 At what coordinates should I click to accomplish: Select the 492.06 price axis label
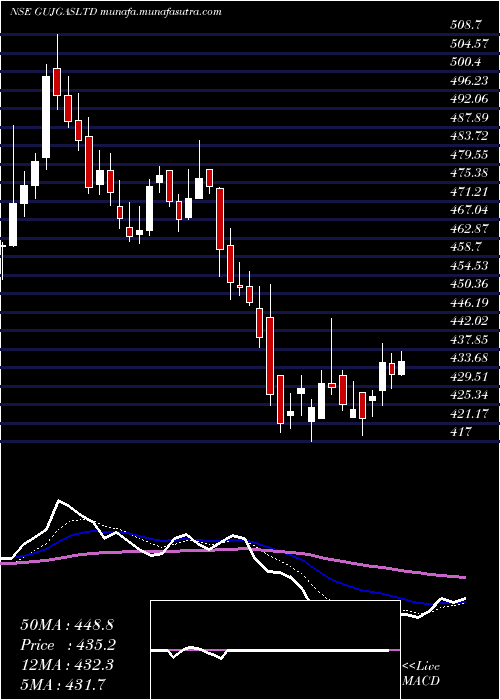point(469,100)
